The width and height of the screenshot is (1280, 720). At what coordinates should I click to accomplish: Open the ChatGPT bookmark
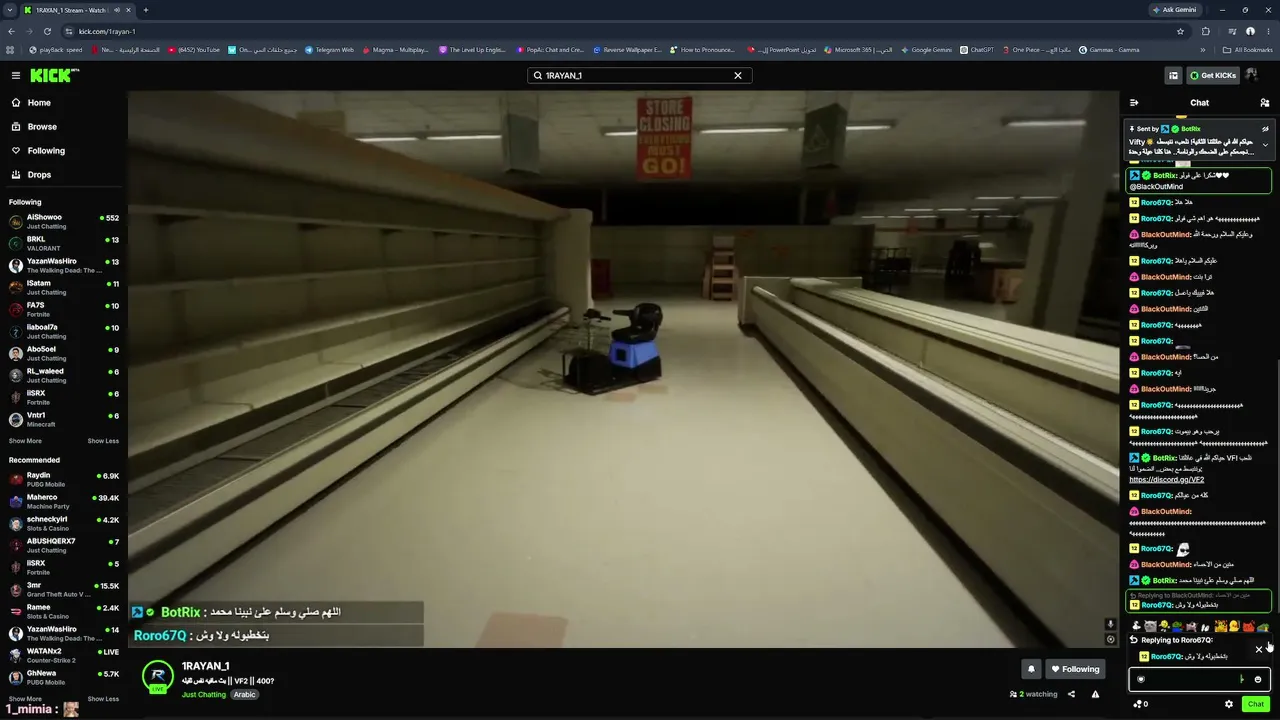[976, 50]
